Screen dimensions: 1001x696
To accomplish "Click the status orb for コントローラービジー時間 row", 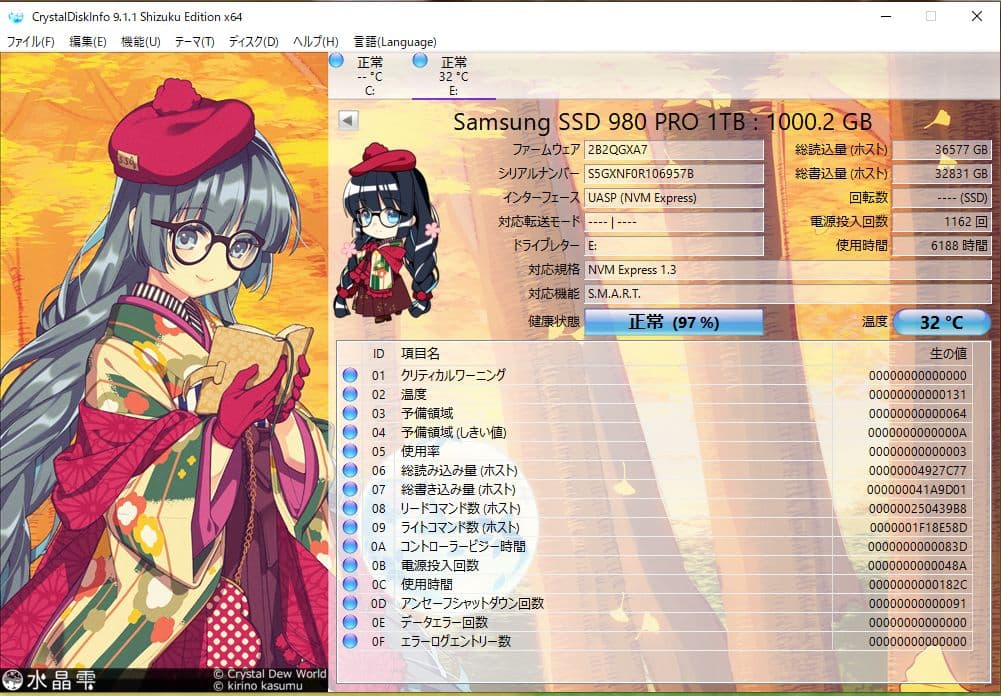I will [x=350, y=547].
